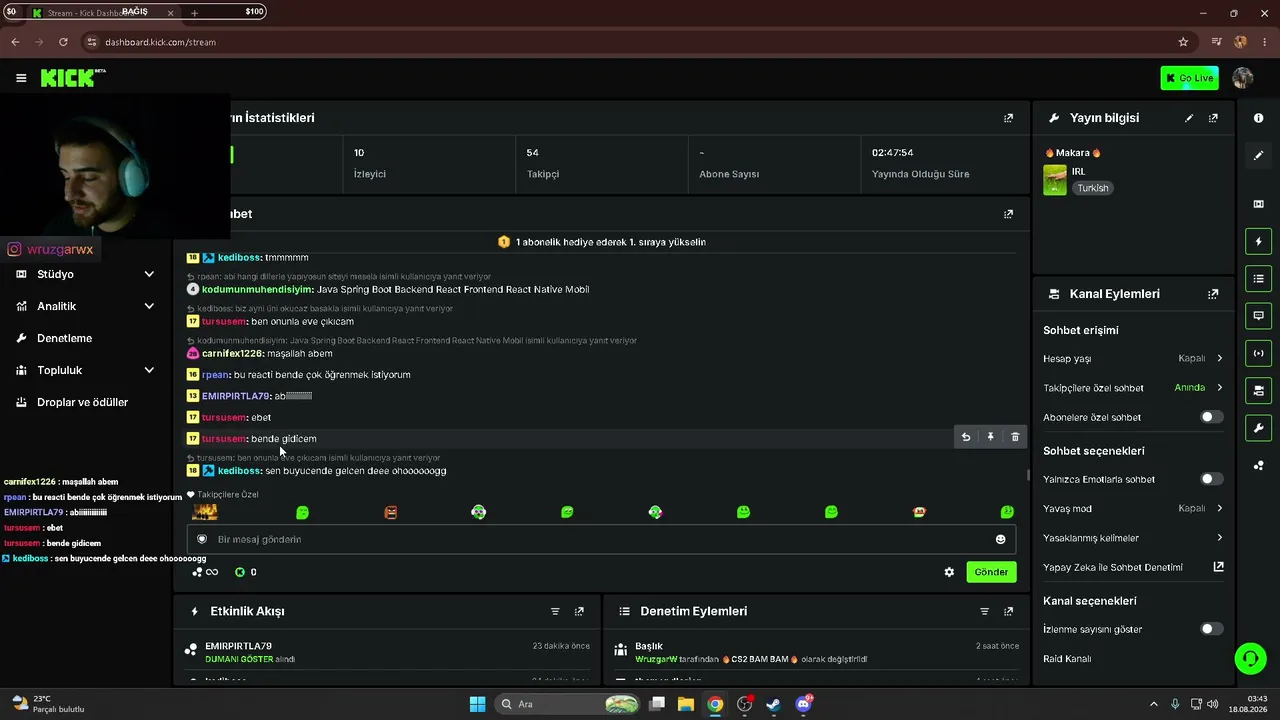The height and width of the screenshot is (720, 1280).
Task: Open Windows Start menu
Action: pos(478,704)
